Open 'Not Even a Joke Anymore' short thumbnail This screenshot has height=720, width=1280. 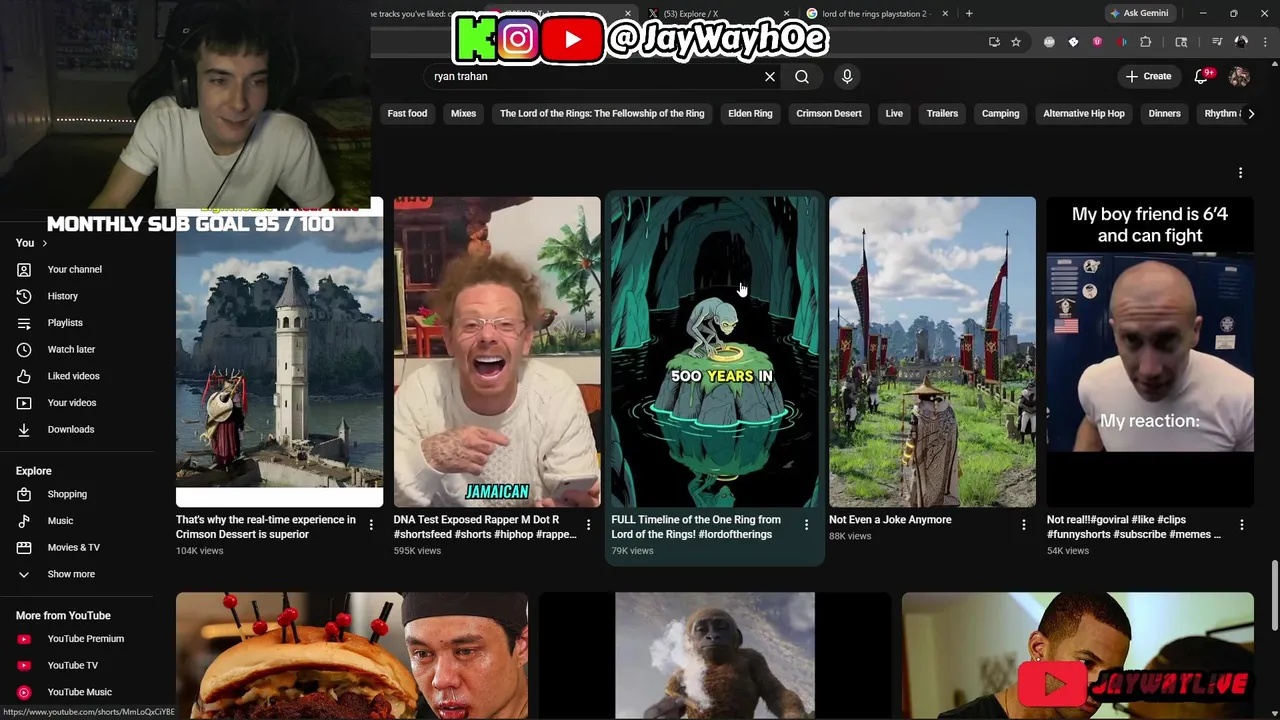932,351
